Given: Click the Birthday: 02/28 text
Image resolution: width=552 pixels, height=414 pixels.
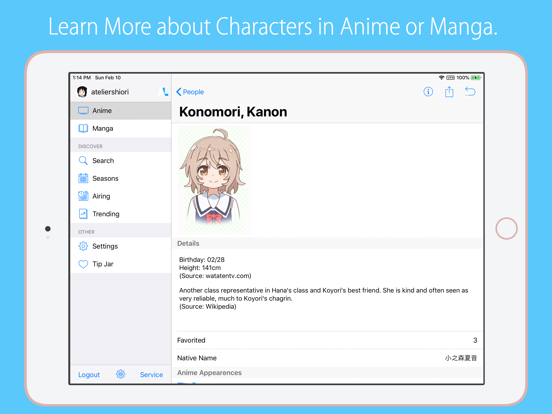Looking at the screenshot, I should coord(202,260).
